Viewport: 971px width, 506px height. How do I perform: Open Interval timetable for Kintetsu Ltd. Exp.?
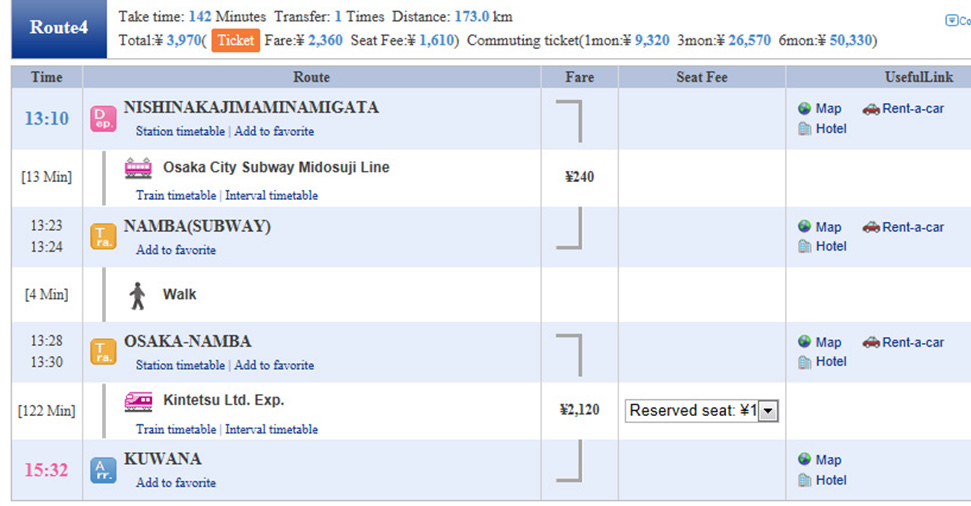point(271,430)
